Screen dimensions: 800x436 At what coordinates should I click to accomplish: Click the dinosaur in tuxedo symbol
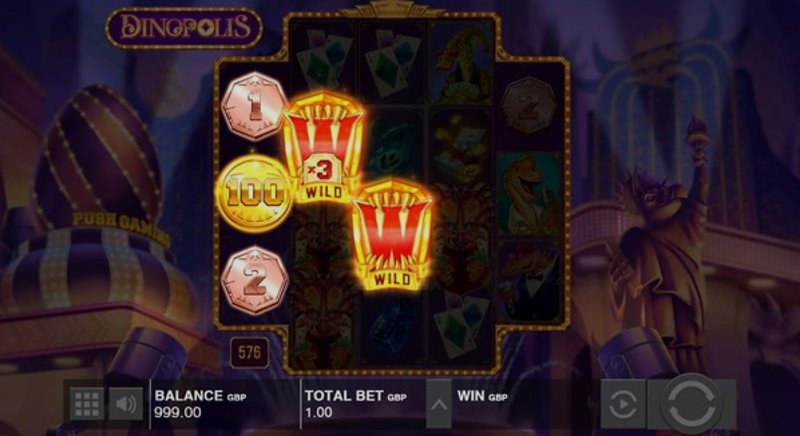click(x=529, y=283)
